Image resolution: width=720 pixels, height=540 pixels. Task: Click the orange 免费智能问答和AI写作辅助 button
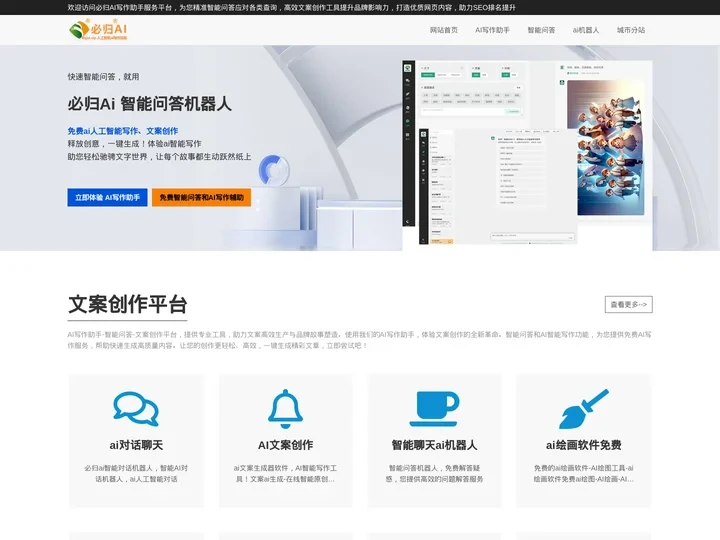tap(201, 197)
